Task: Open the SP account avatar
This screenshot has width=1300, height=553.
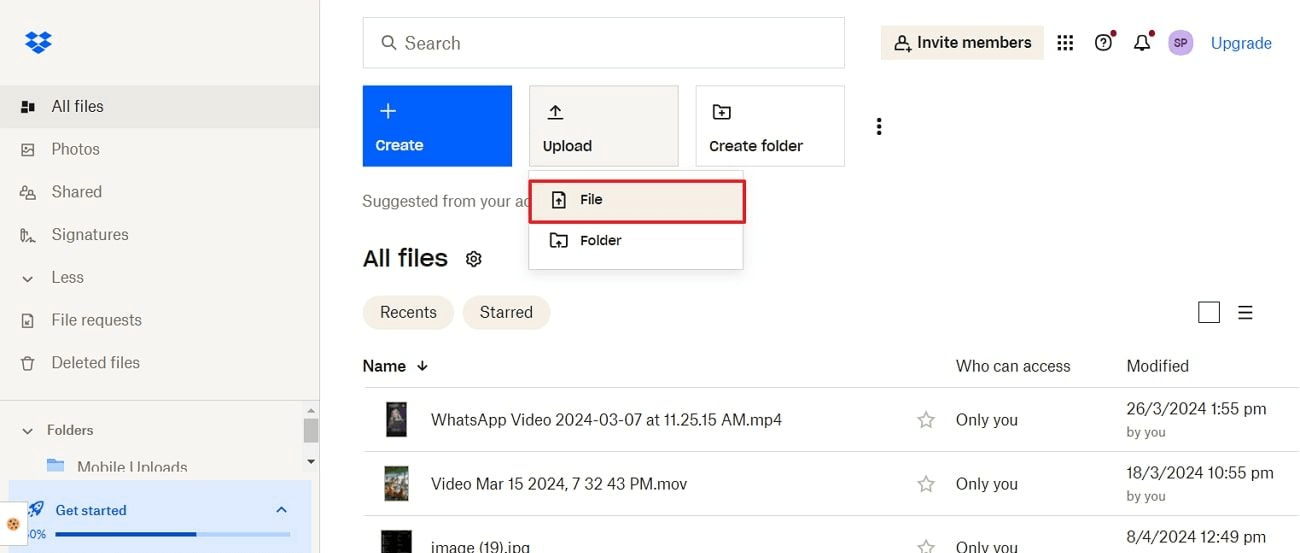Action: pos(1181,43)
